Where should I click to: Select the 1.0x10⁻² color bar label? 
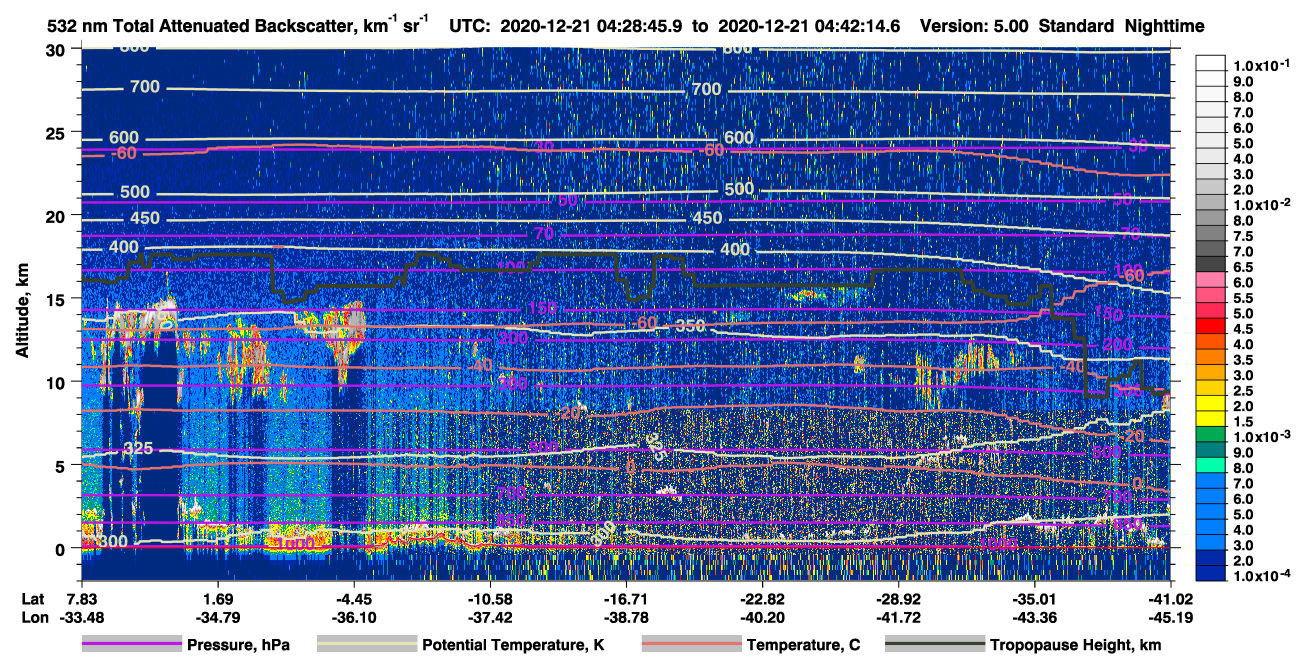click(x=1263, y=204)
